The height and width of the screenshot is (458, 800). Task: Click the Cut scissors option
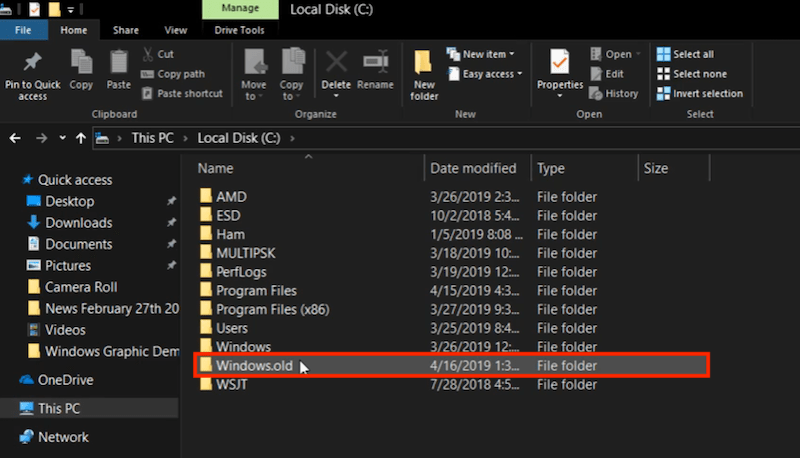[x=159, y=54]
